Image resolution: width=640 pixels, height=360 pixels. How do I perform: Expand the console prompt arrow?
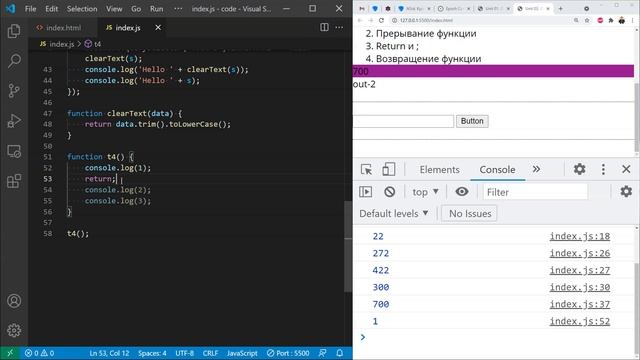pos(362,337)
